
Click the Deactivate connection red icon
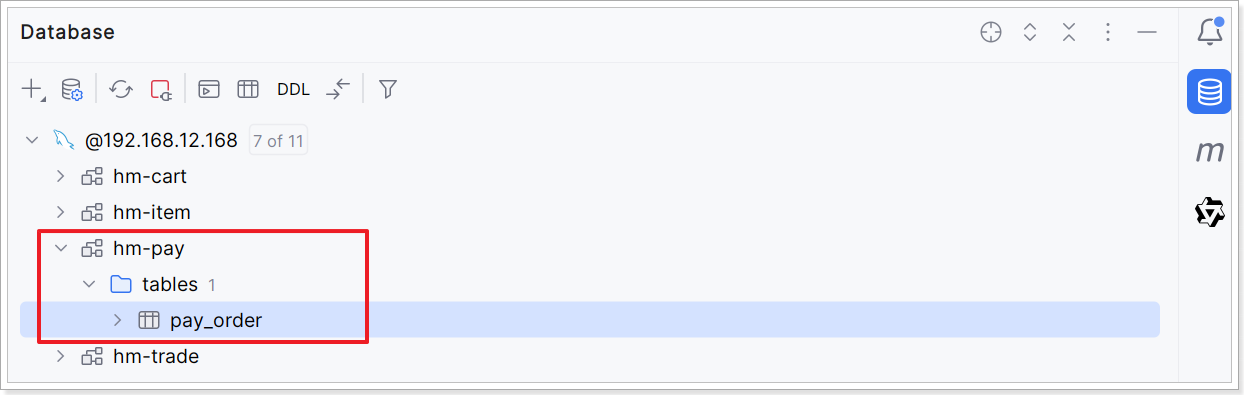(161, 89)
